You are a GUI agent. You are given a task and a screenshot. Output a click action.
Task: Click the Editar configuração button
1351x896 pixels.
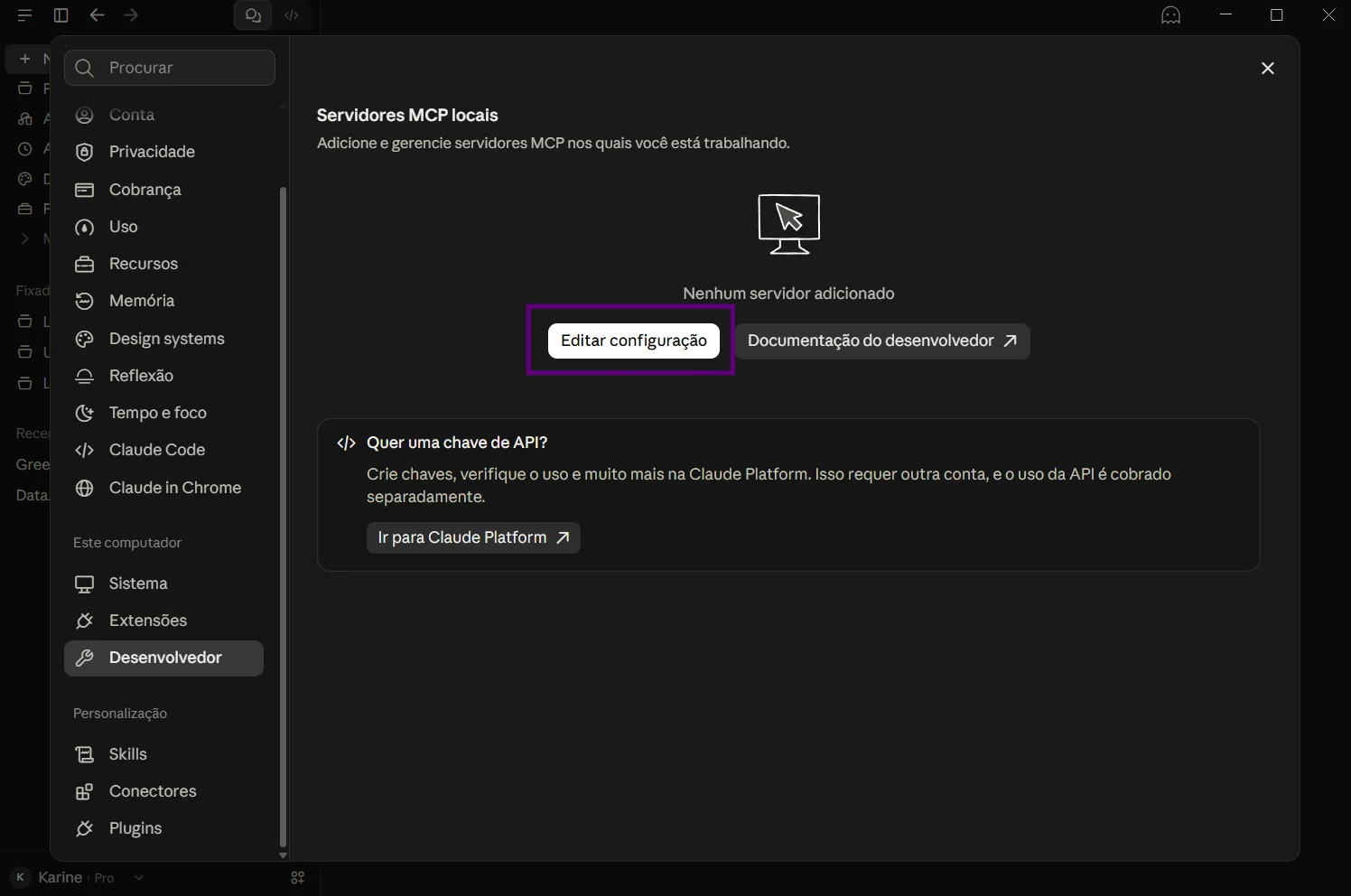(x=634, y=341)
